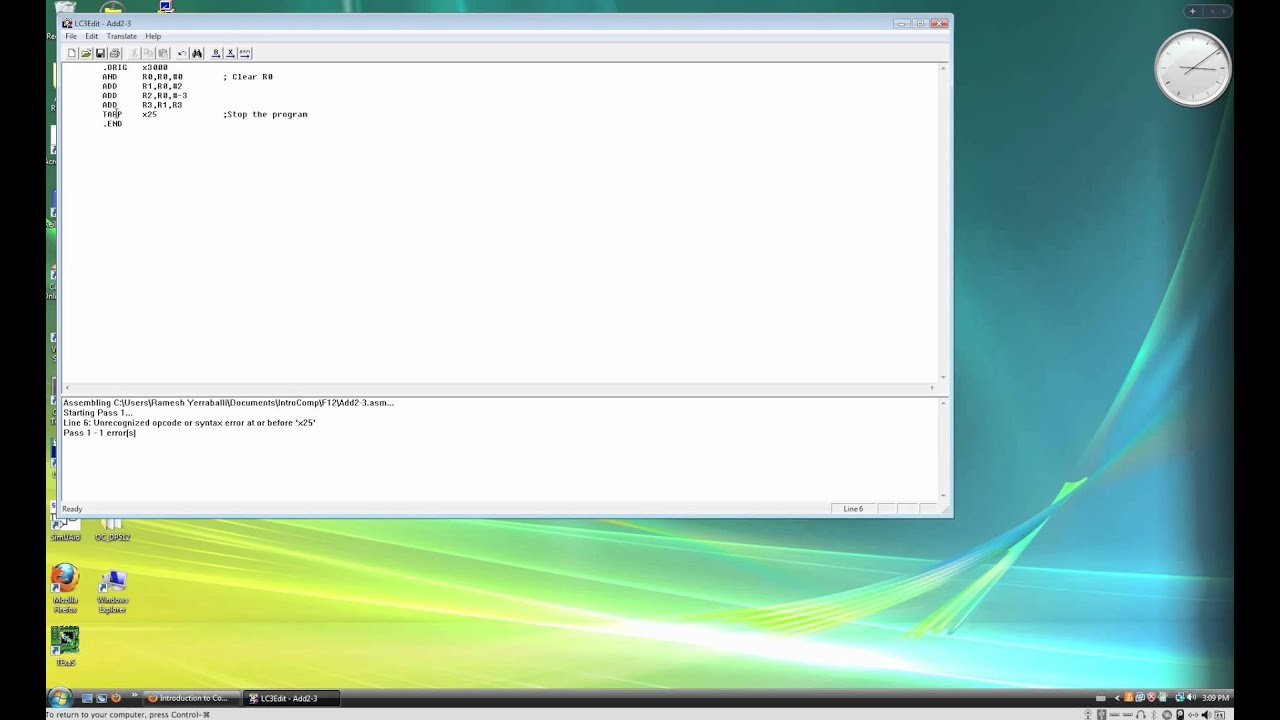Image resolution: width=1280 pixels, height=720 pixels.
Task: Click the Windows Start orb
Action: tap(59, 697)
